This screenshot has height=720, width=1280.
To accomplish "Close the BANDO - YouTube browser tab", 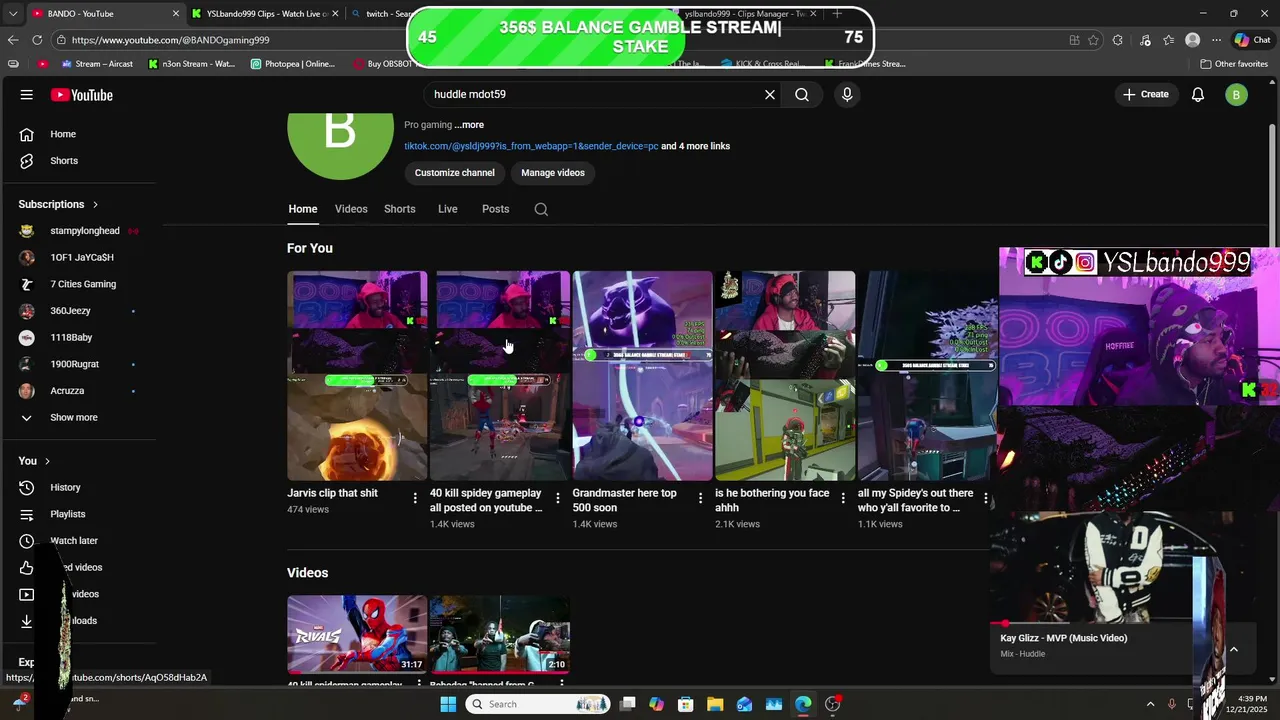I will click(176, 14).
